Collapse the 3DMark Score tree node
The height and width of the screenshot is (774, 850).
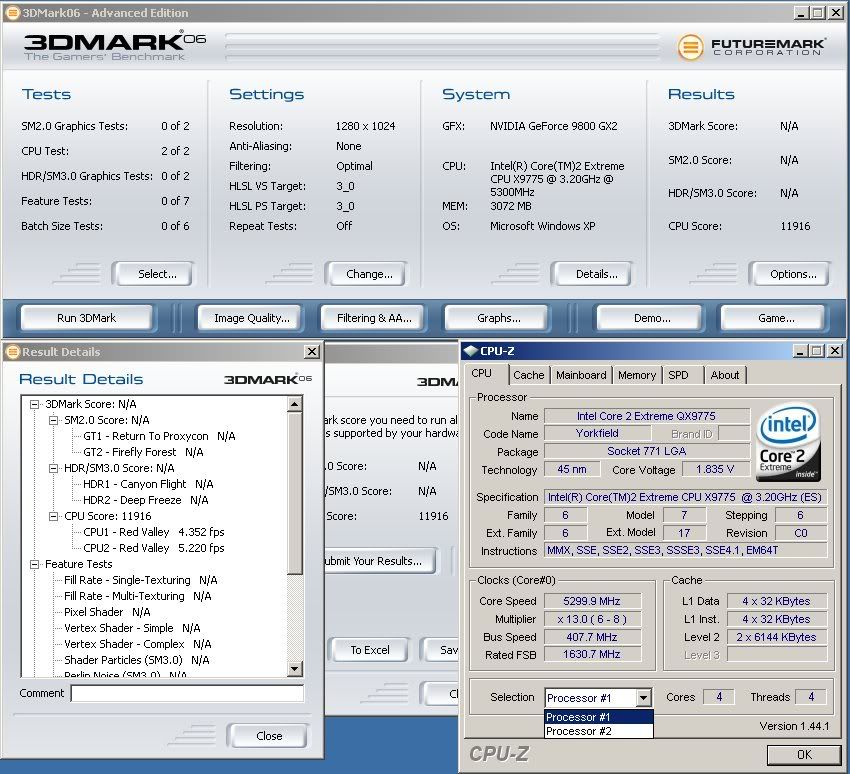[34, 404]
